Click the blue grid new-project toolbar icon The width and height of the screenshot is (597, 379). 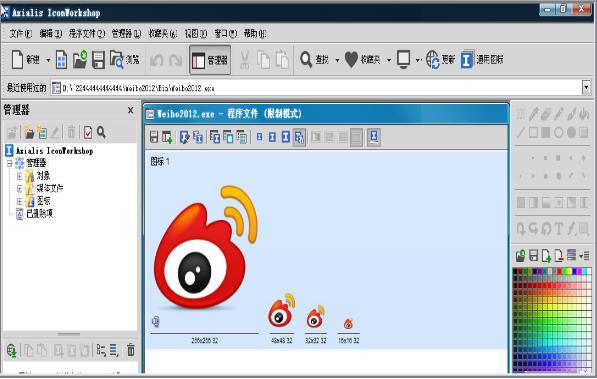click(61, 60)
